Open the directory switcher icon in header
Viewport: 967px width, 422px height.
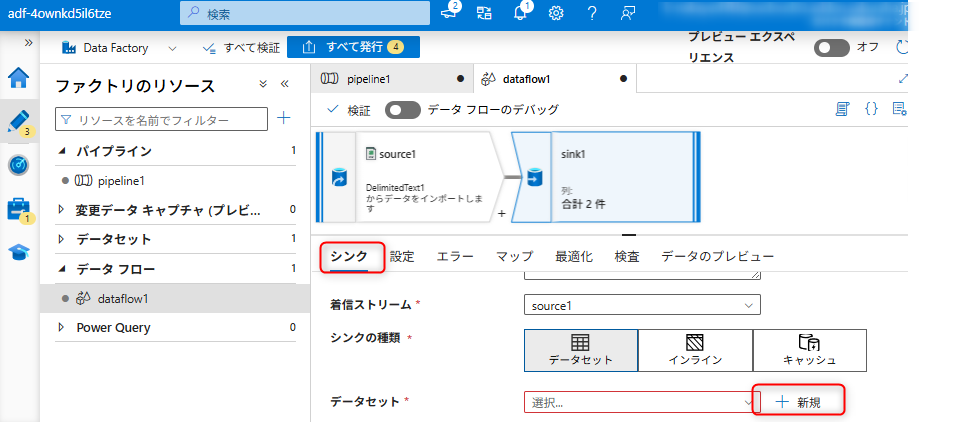point(484,14)
